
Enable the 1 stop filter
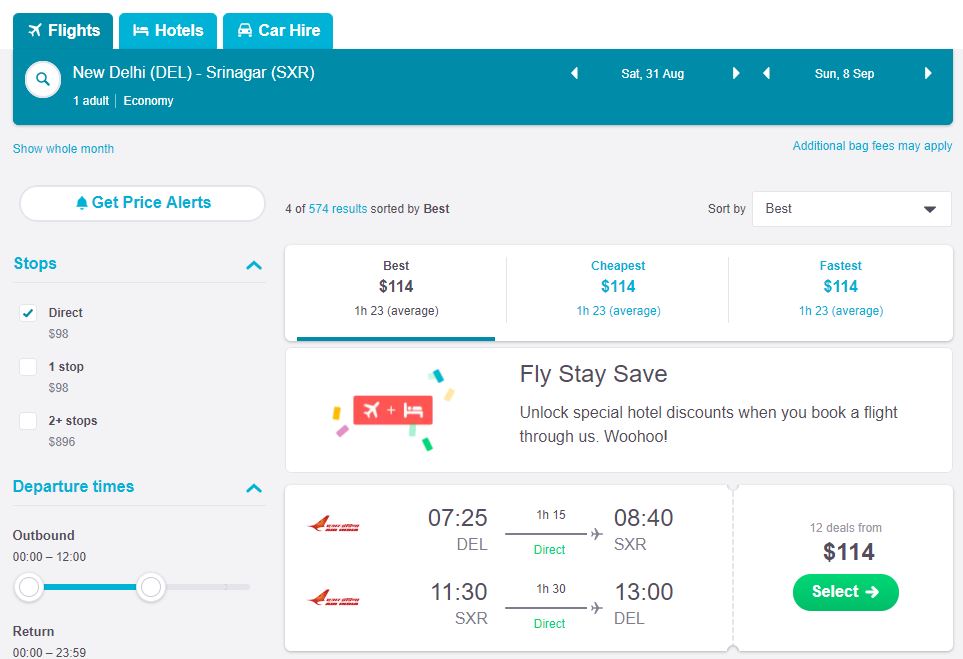[28, 367]
